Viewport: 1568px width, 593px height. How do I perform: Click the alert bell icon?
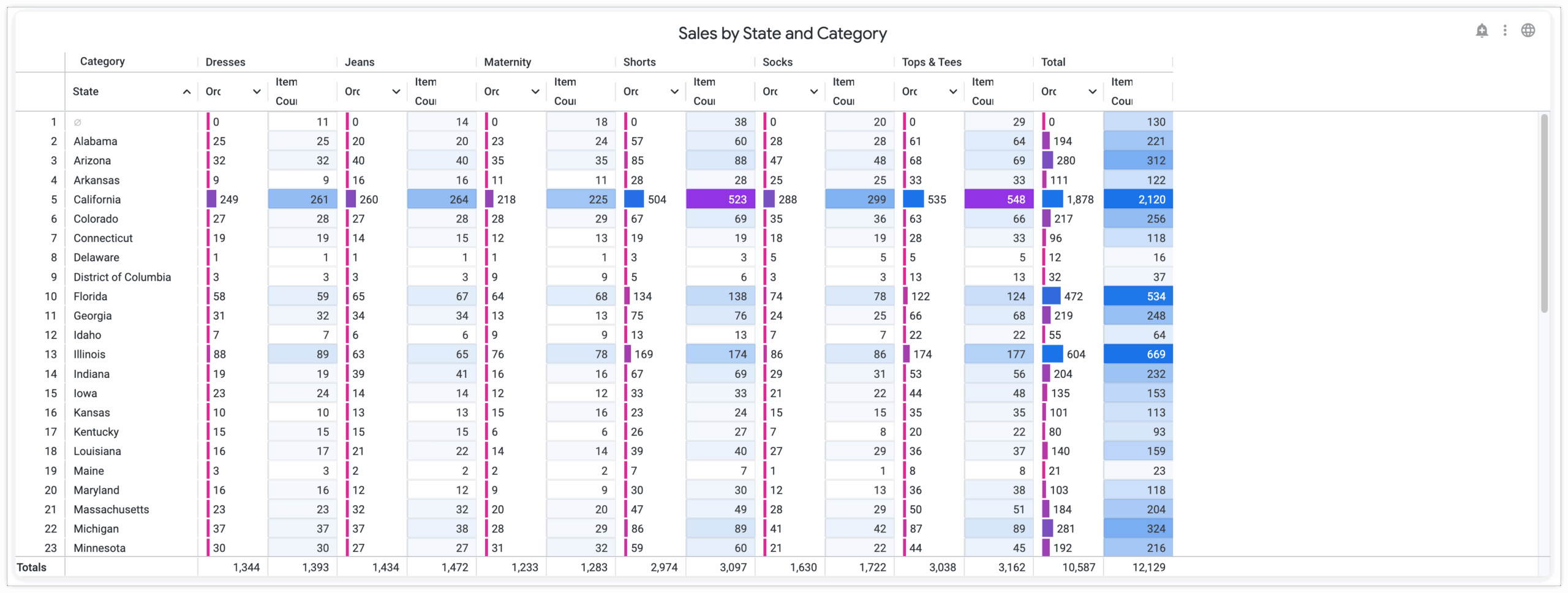click(x=1482, y=31)
